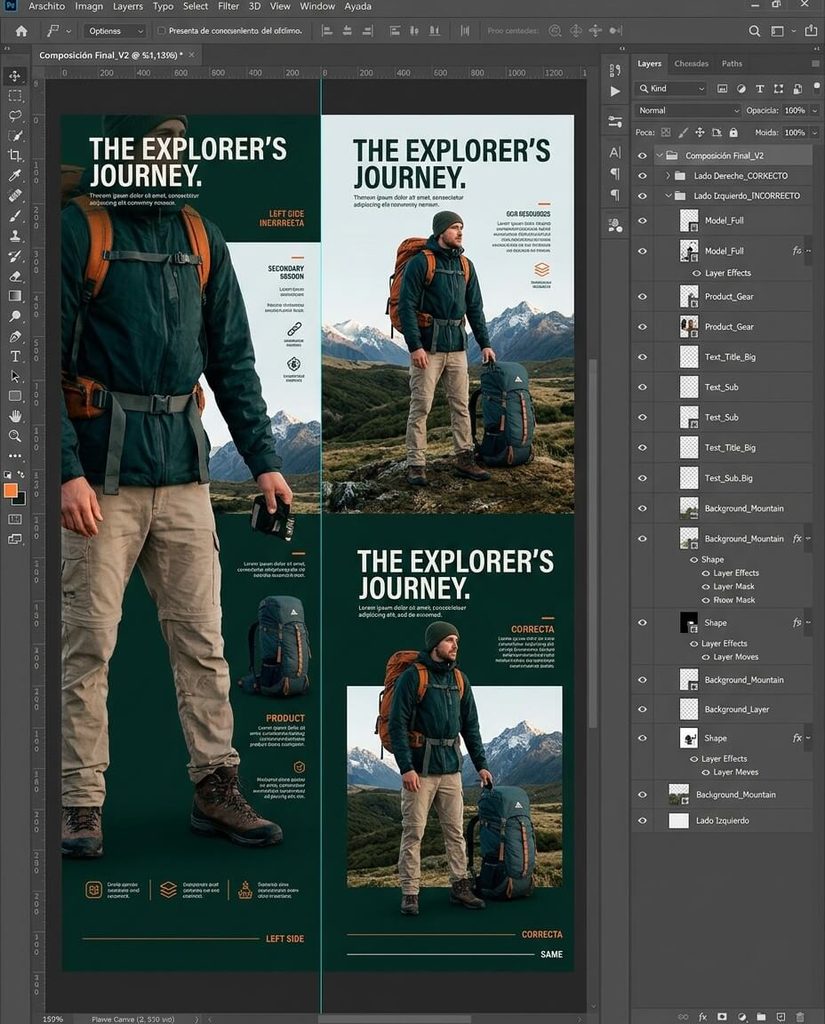Select the Zoom tool
Image resolution: width=825 pixels, height=1024 pixels.
click(15, 436)
